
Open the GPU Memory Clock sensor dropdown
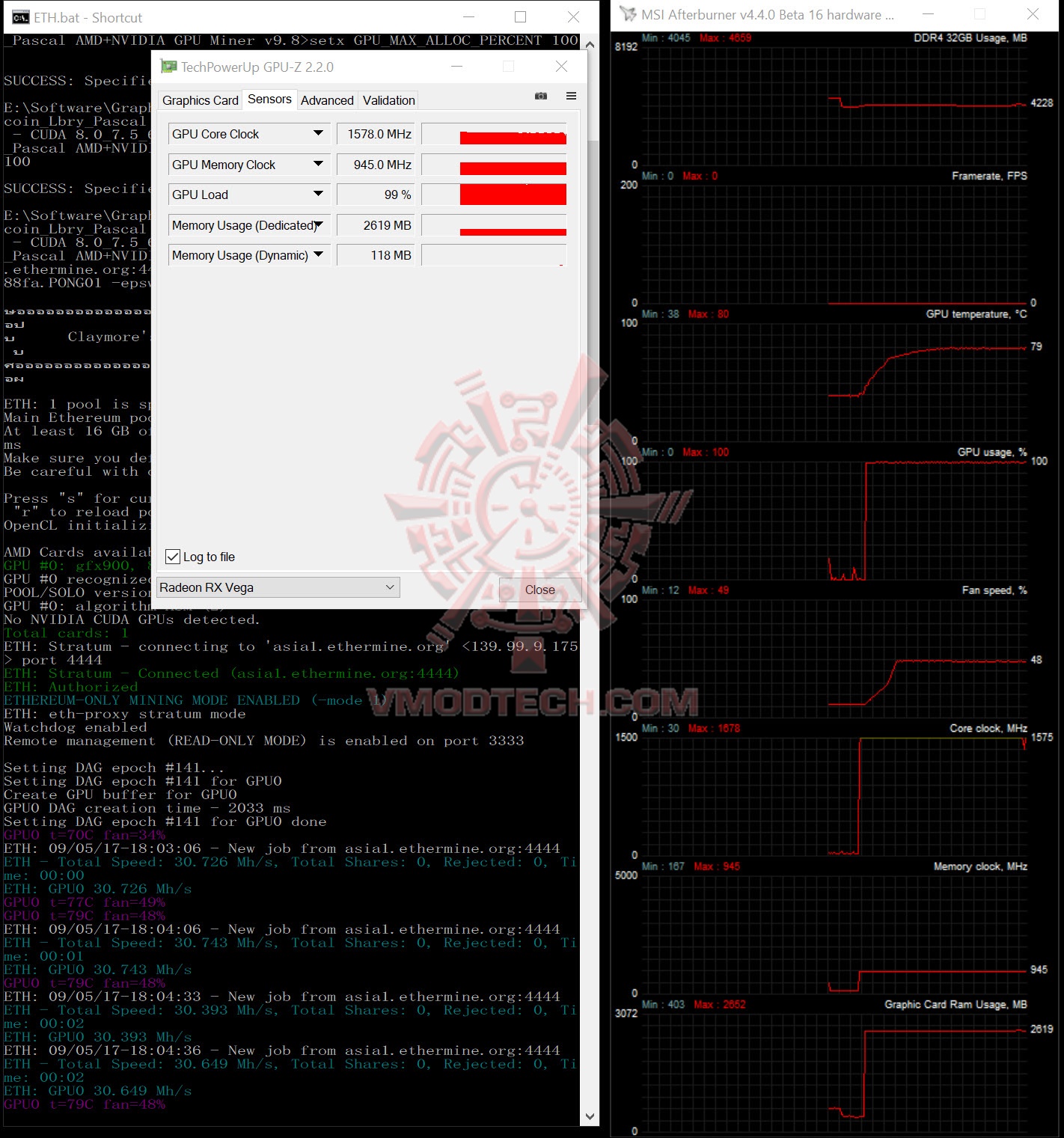[x=318, y=164]
